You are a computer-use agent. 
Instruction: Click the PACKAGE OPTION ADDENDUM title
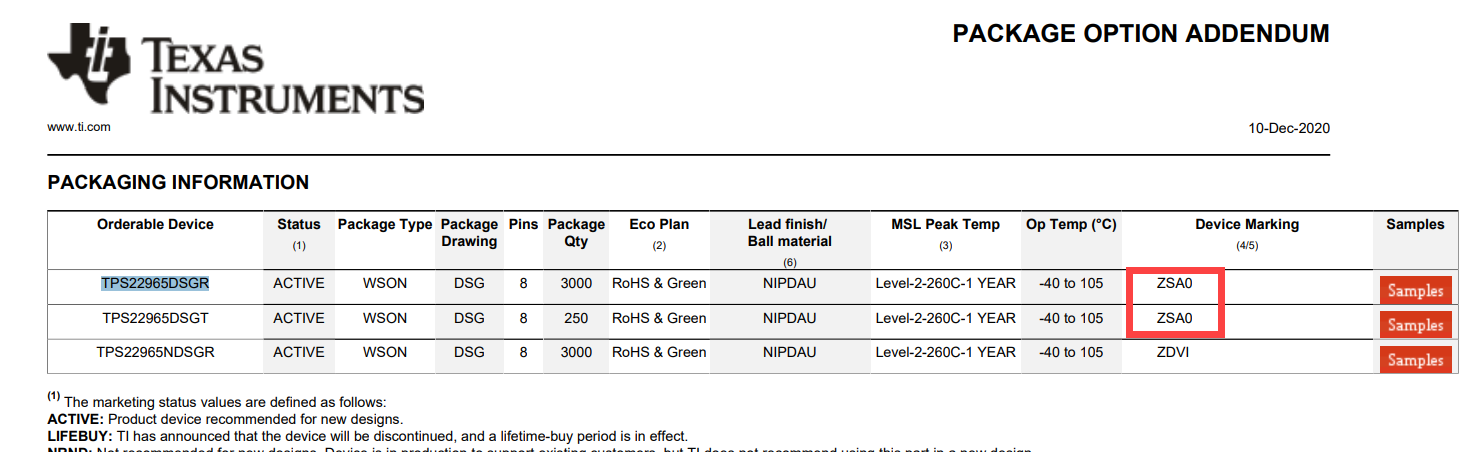(x=1140, y=34)
